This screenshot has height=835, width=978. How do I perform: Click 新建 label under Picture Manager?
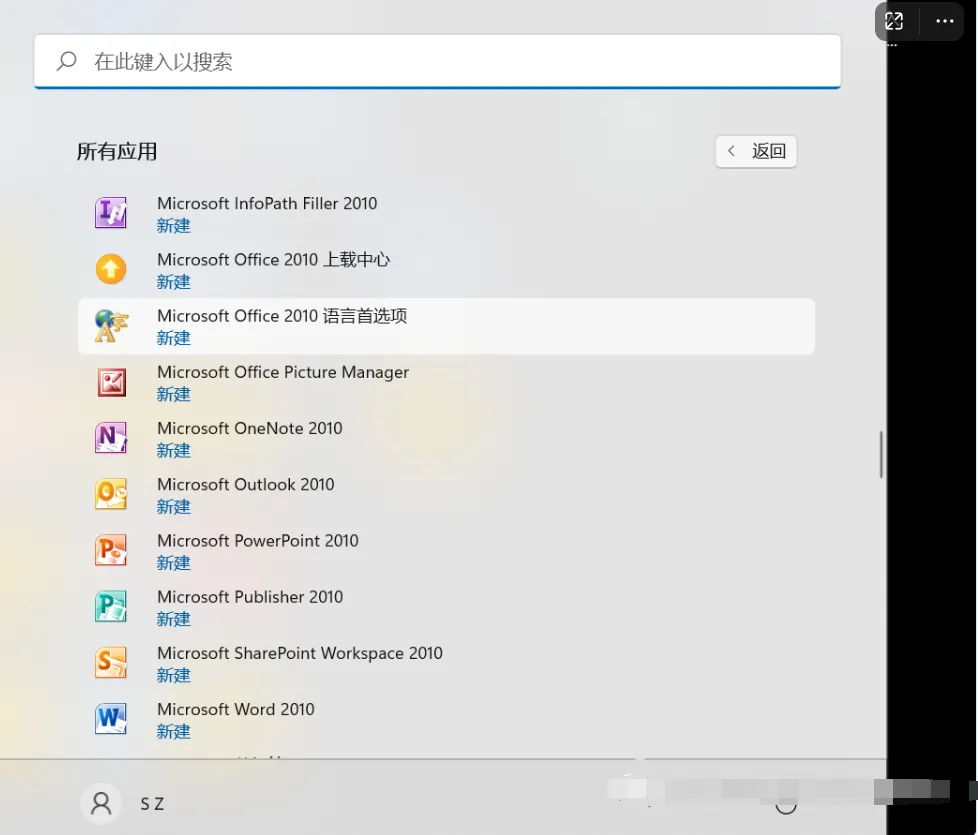point(173,394)
